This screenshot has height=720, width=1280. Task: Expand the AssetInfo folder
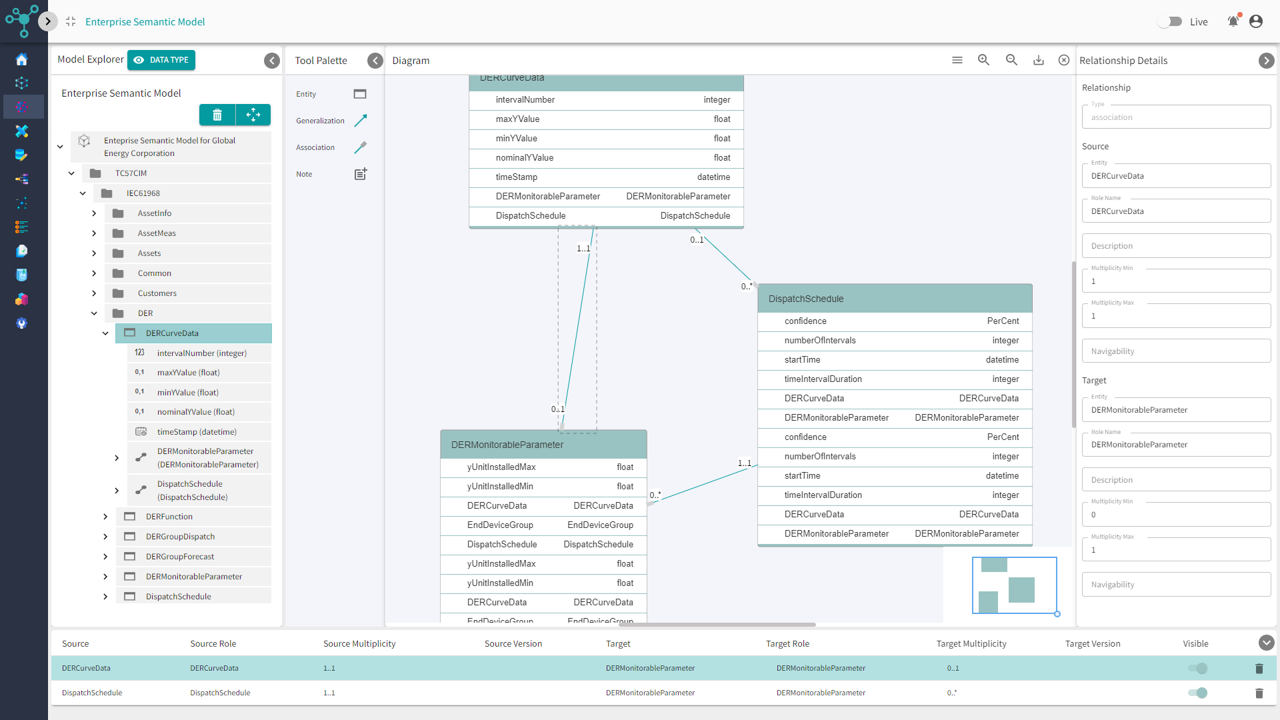(94, 213)
